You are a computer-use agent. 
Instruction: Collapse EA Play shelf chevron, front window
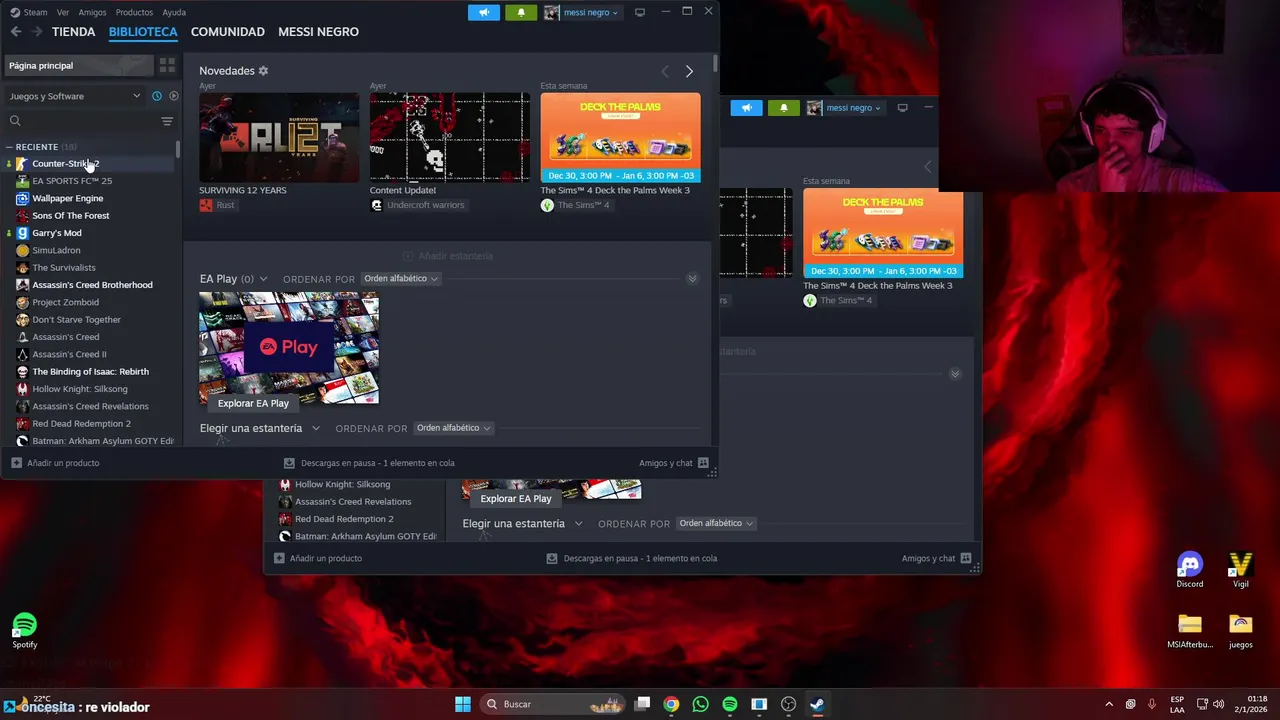tap(692, 279)
